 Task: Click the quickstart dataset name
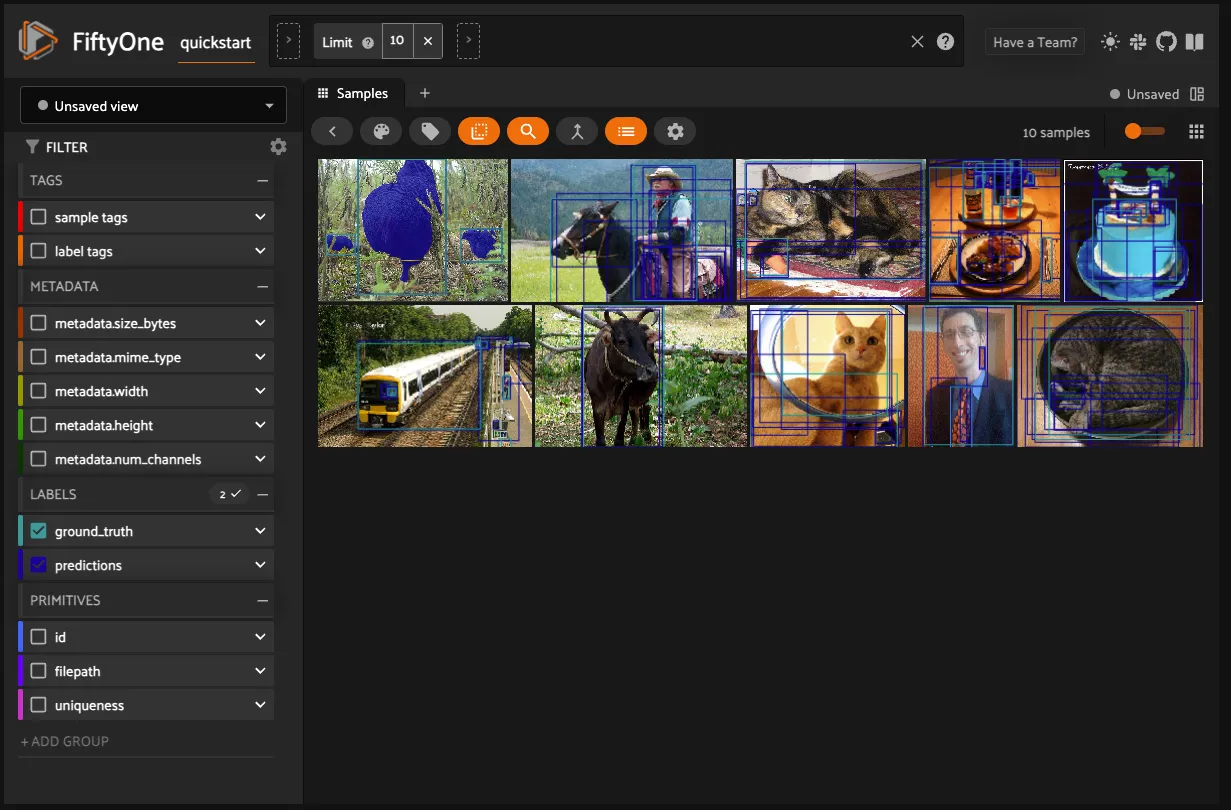[x=216, y=43]
